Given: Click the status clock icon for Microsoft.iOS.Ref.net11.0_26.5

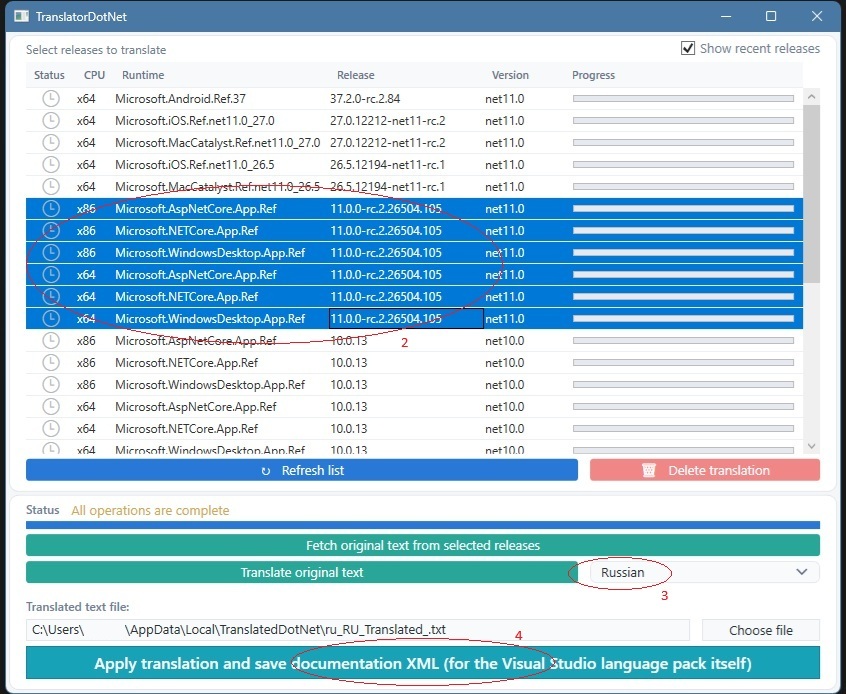Looking at the screenshot, I should 51,165.
